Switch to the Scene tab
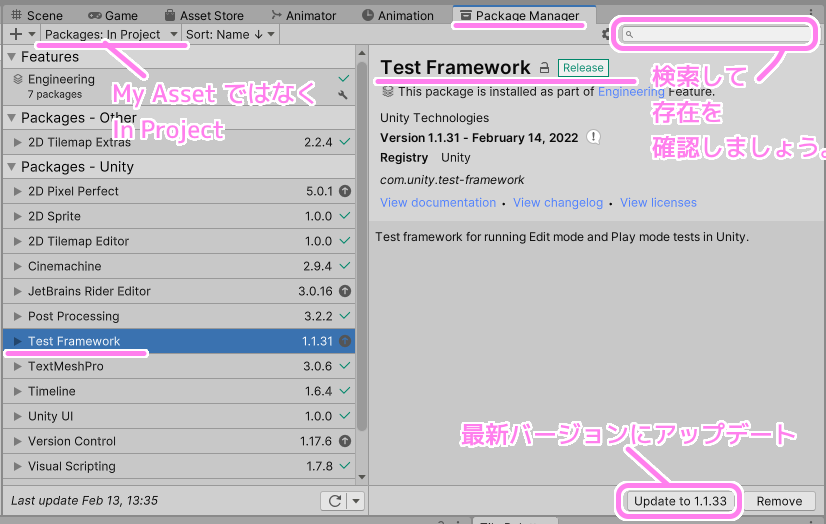The width and height of the screenshot is (826, 524). (x=37, y=15)
